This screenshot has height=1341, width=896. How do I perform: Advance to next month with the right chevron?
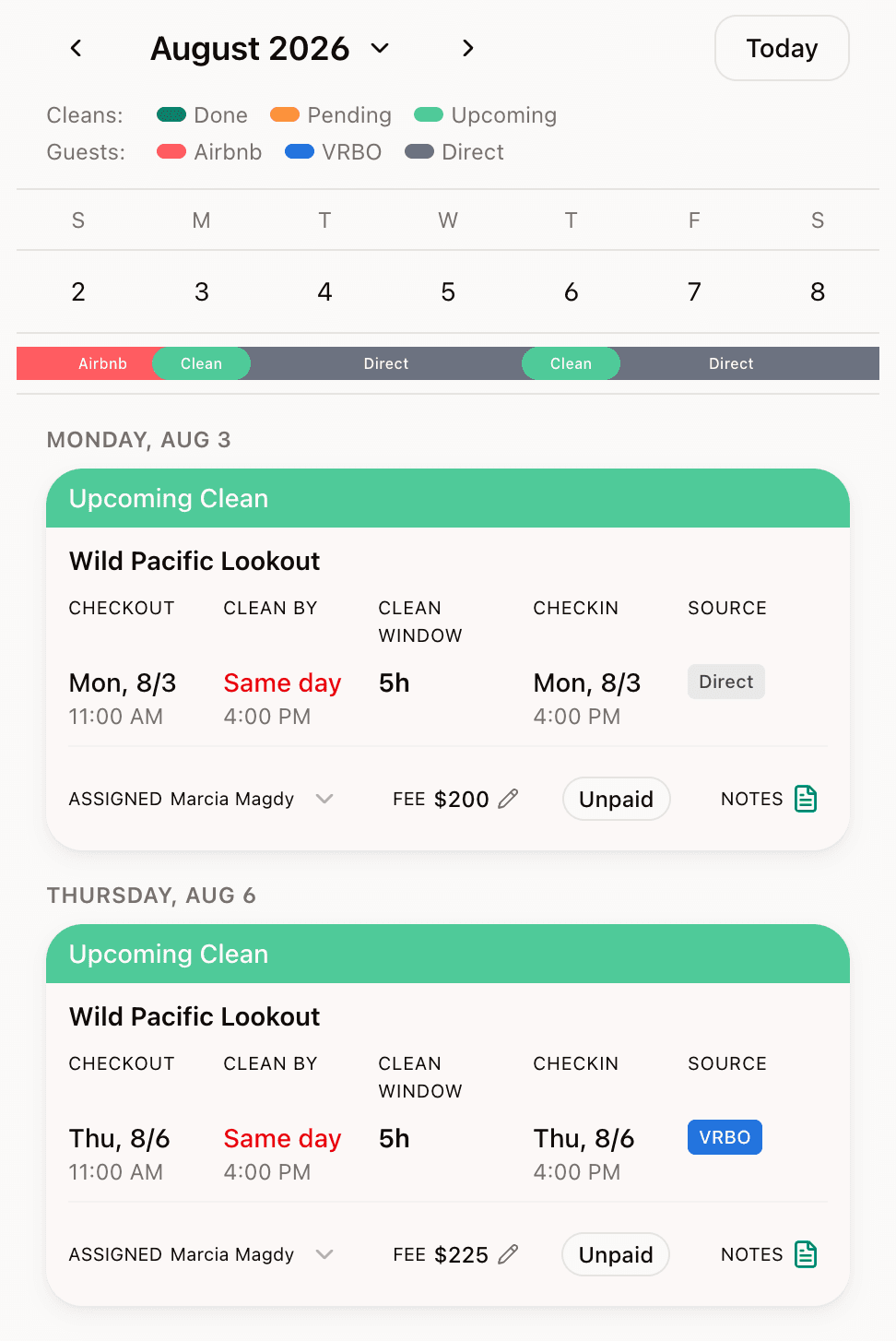(x=467, y=48)
